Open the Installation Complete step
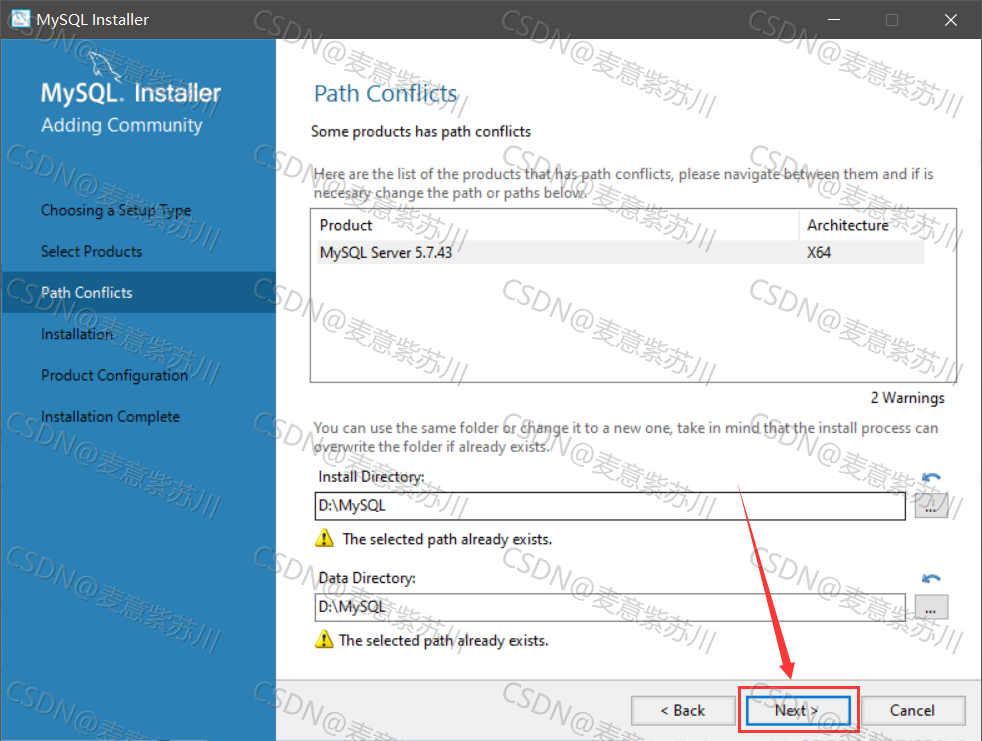Viewport: 982px width, 741px height. click(x=110, y=417)
